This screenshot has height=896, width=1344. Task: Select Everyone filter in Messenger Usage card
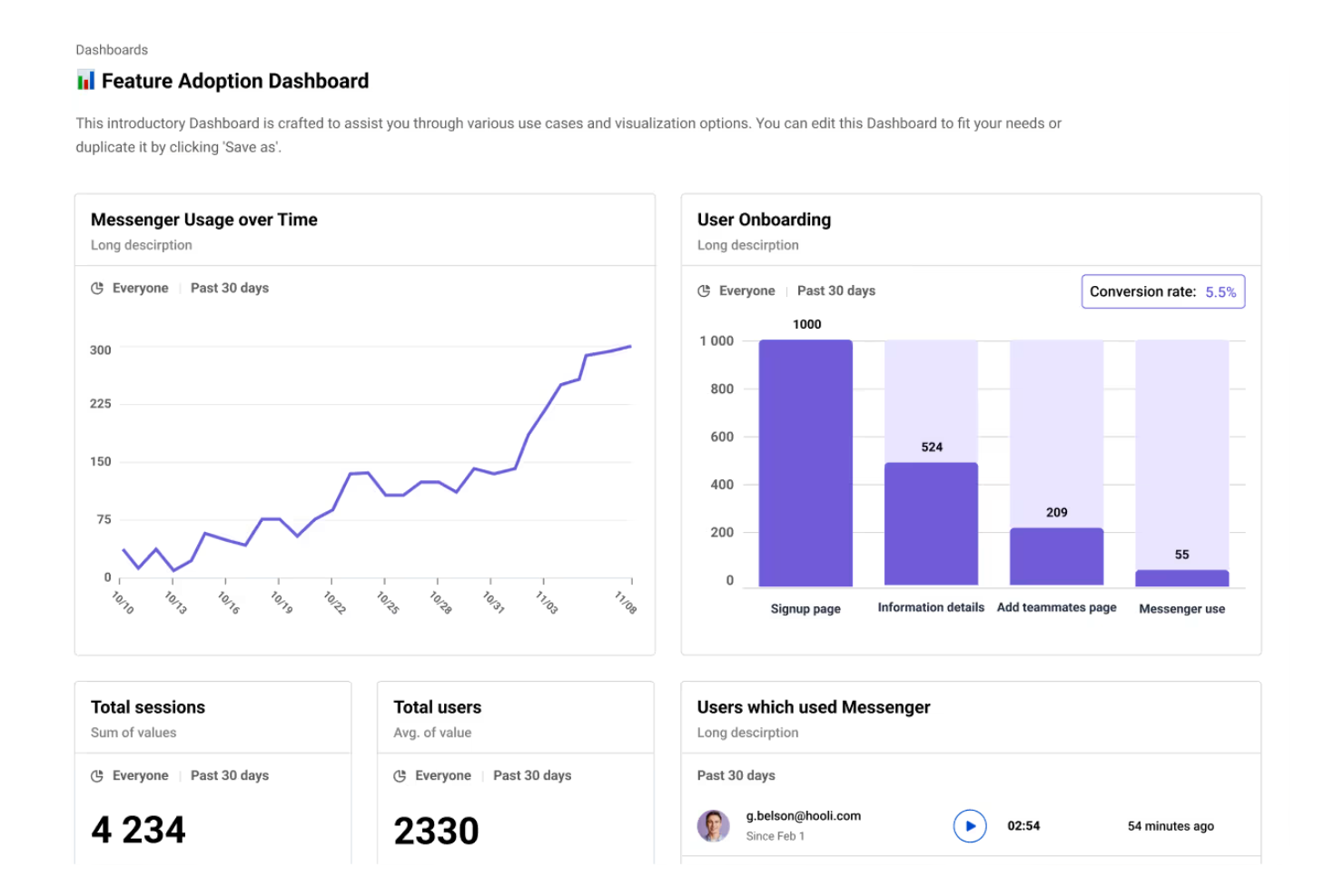pos(141,288)
